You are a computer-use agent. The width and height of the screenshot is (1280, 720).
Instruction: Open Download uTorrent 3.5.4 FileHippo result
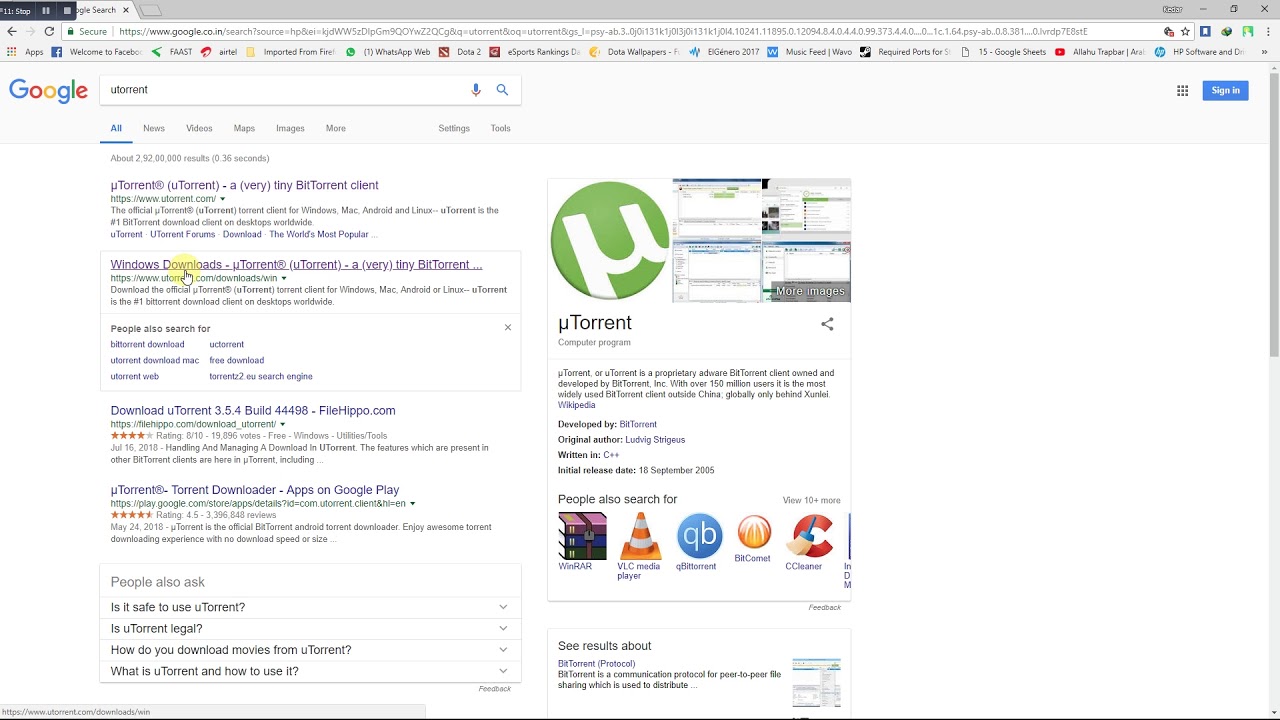[x=253, y=410]
